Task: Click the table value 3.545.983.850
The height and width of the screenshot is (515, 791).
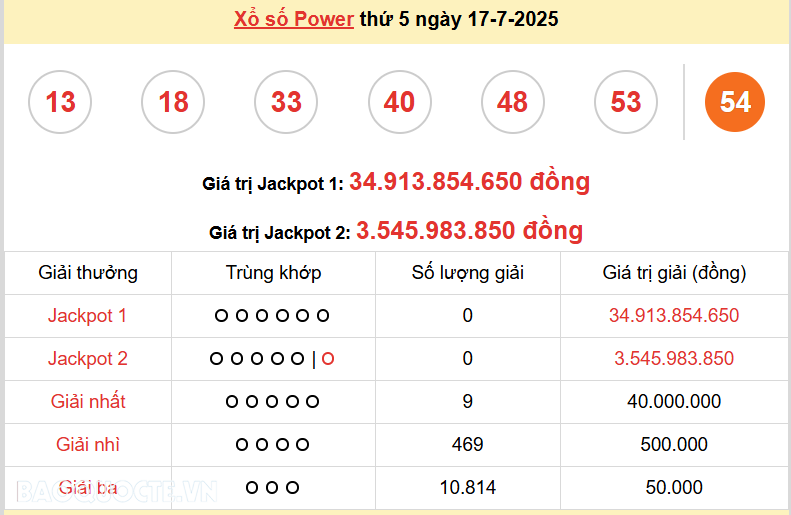Action: coord(674,359)
